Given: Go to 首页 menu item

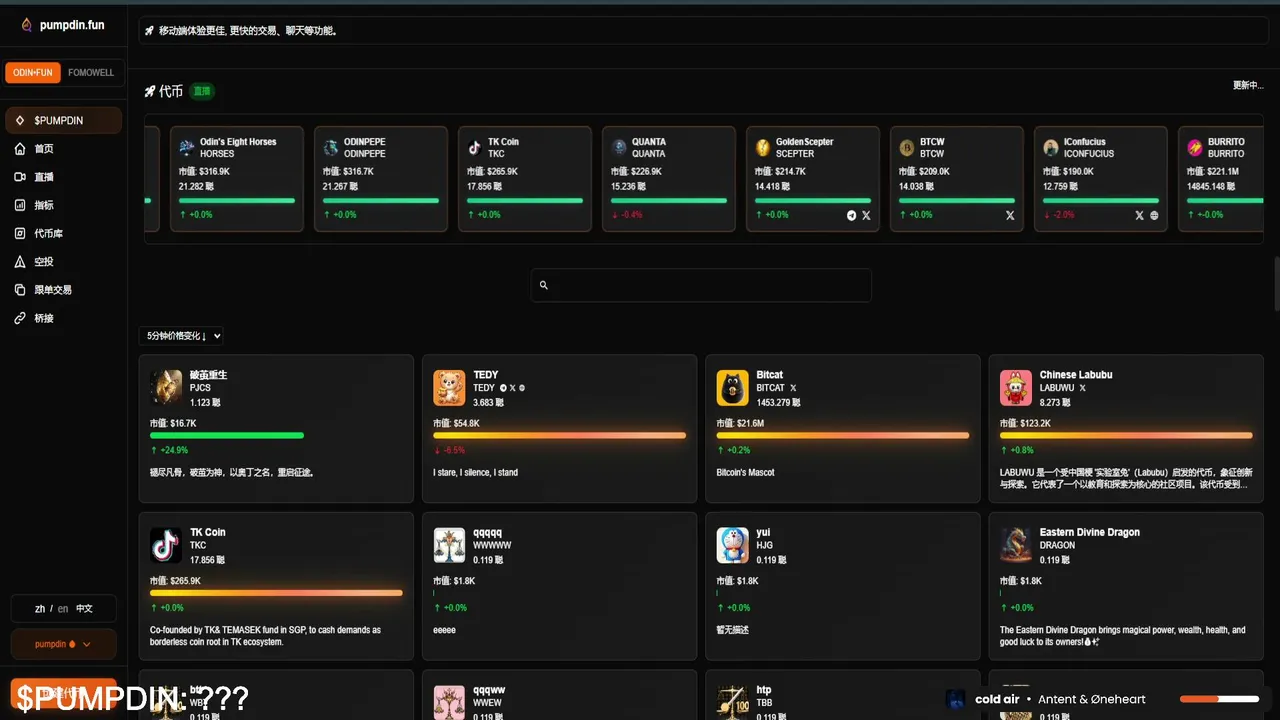Looking at the screenshot, I should [63, 149].
